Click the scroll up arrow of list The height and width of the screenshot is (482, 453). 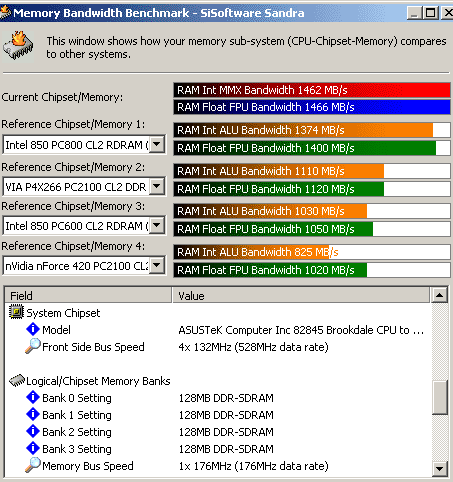439,295
